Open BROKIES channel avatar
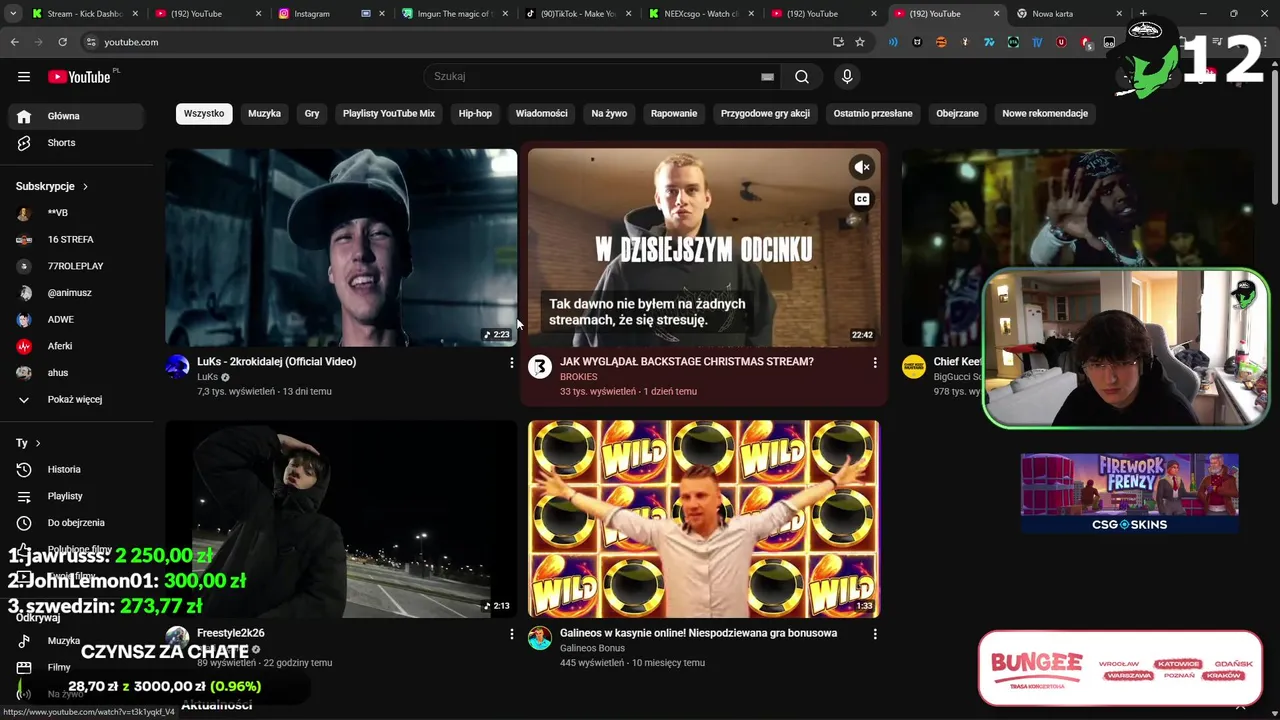The image size is (1280, 720). pos(540,366)
